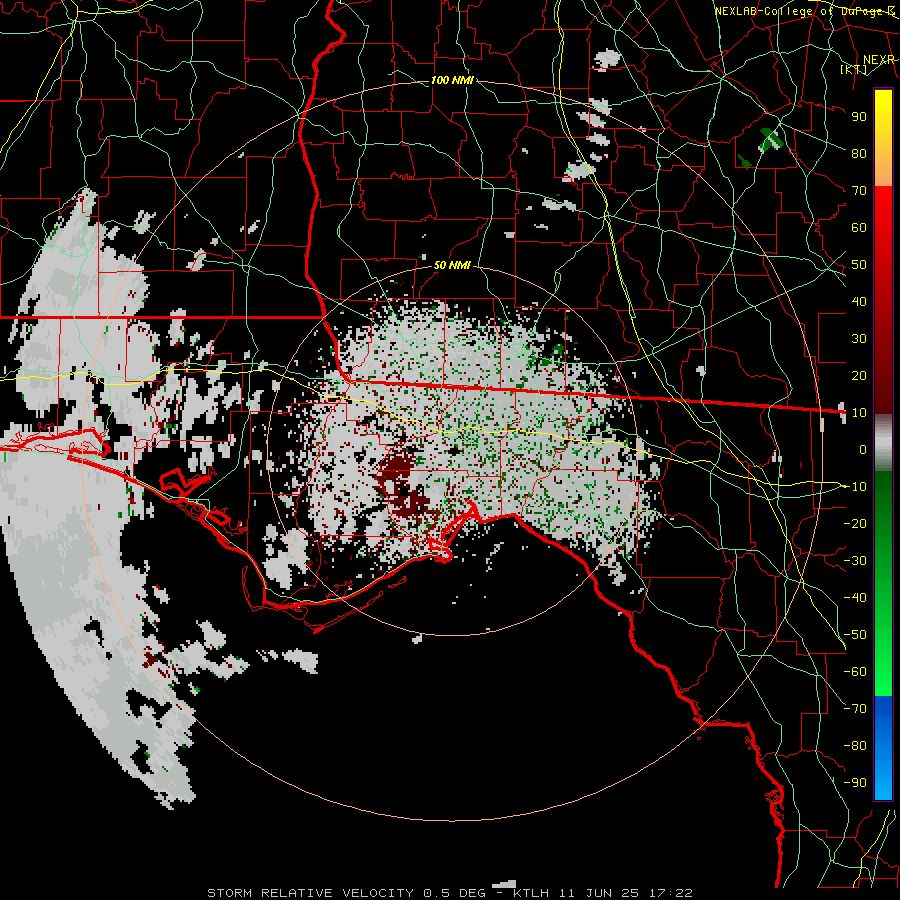Screen dimensions: 900x900
Task: Click the dark red outbound velocity patch
Action: tap(397, 470)
